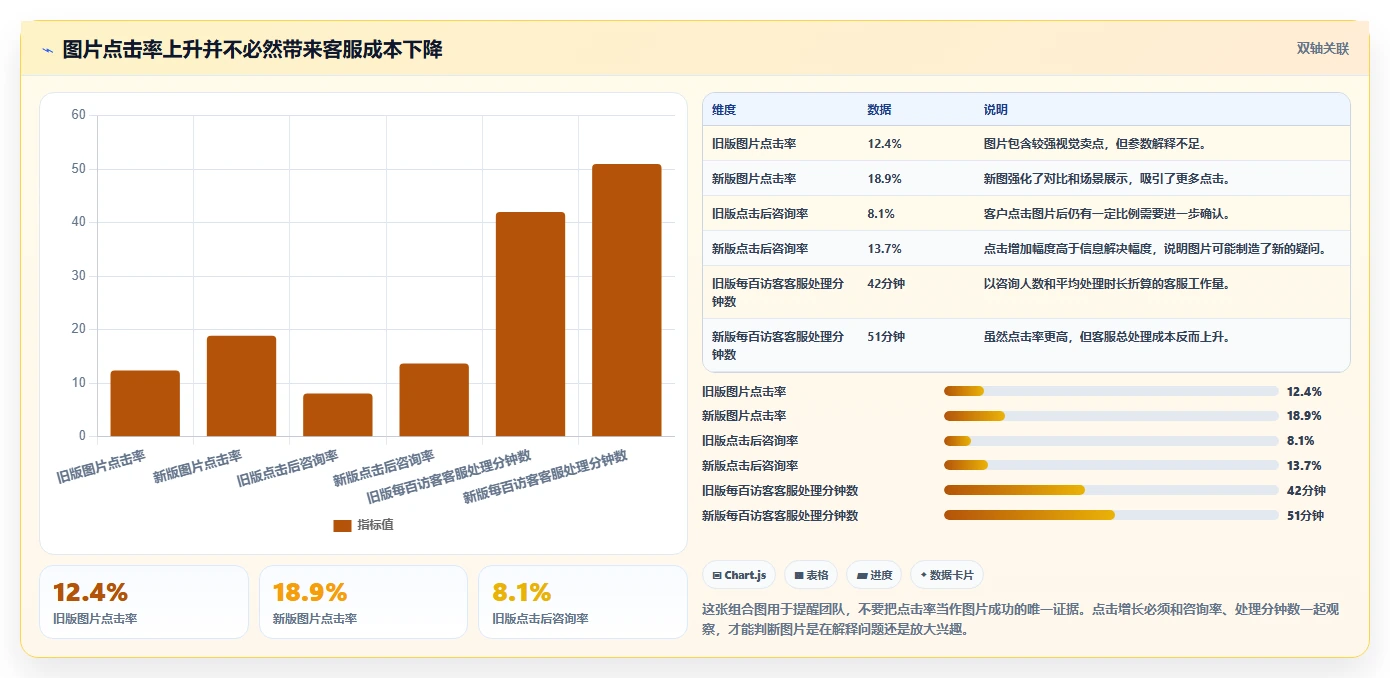Click the 51分钟 progress value label

coord(1305,515)
